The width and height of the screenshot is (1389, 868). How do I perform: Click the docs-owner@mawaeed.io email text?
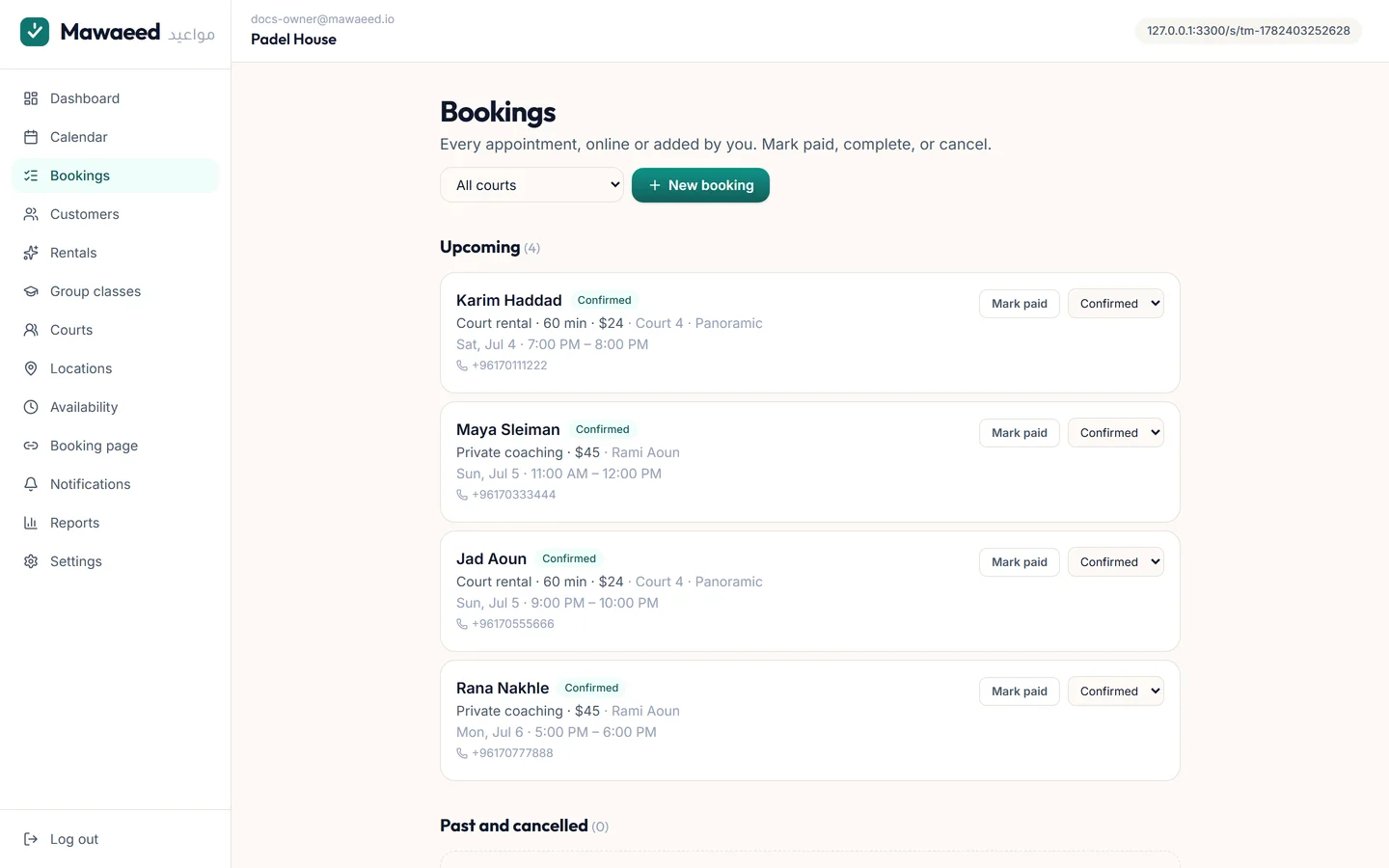click(322, 19)
